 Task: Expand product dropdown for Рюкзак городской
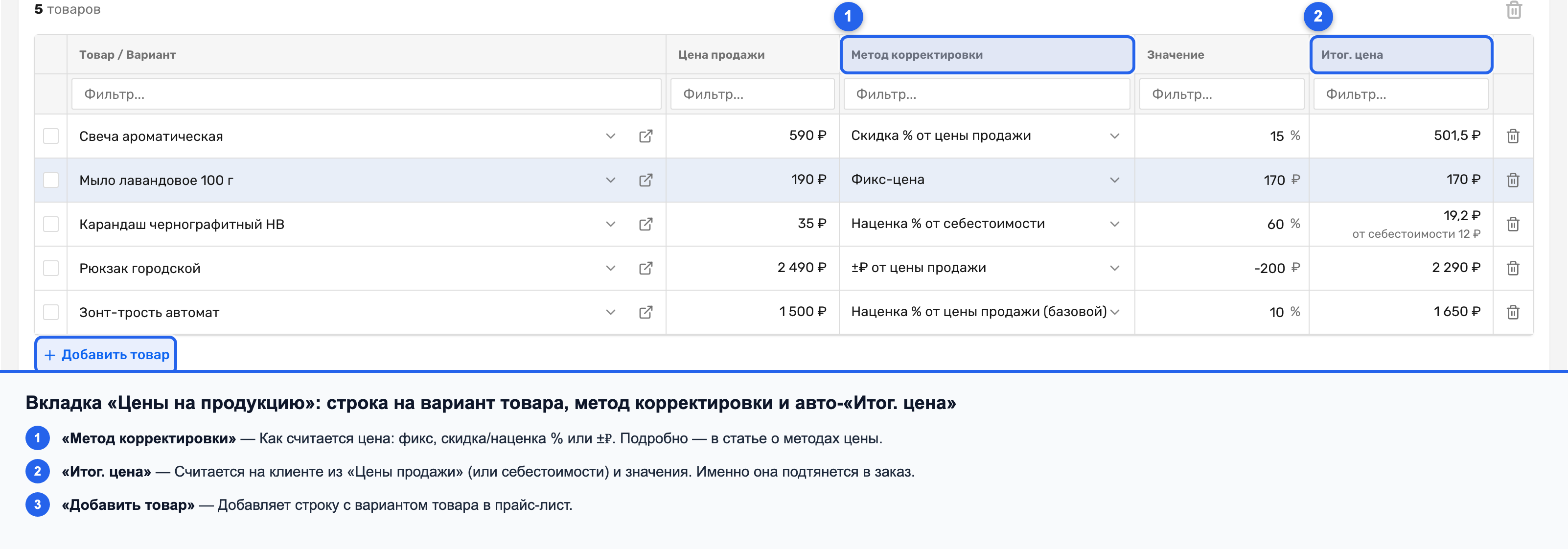tap(611, 268)
